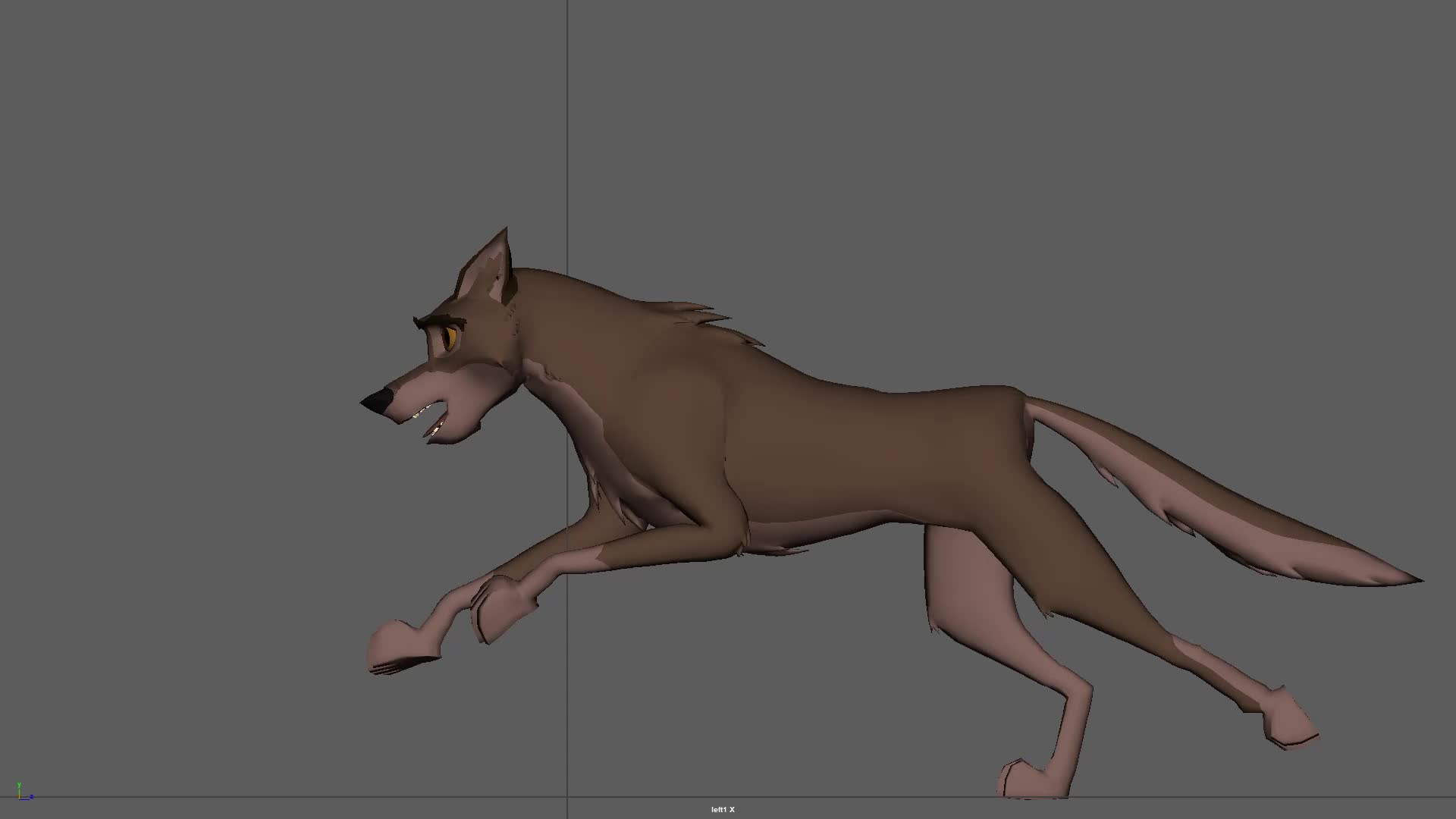The height and width of the screenshot is (819, 1456).
Task: Click the 'left1 X' camera label
Action: click(x=722, y=810)
